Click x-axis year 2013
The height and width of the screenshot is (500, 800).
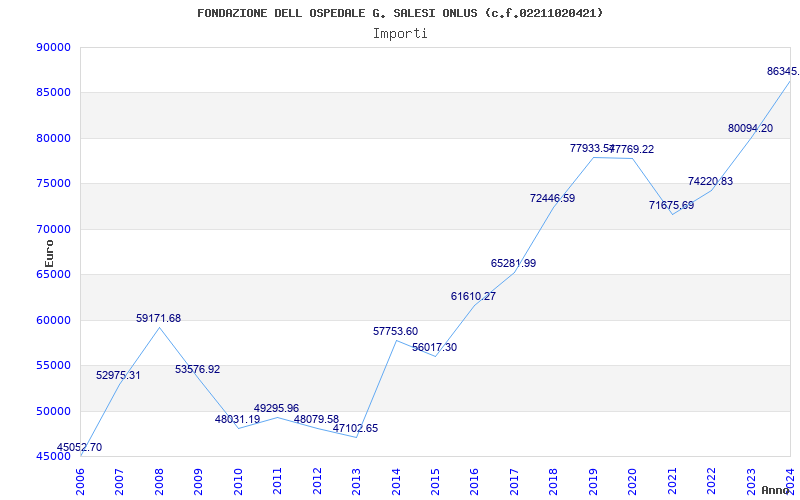pos(356,482)
